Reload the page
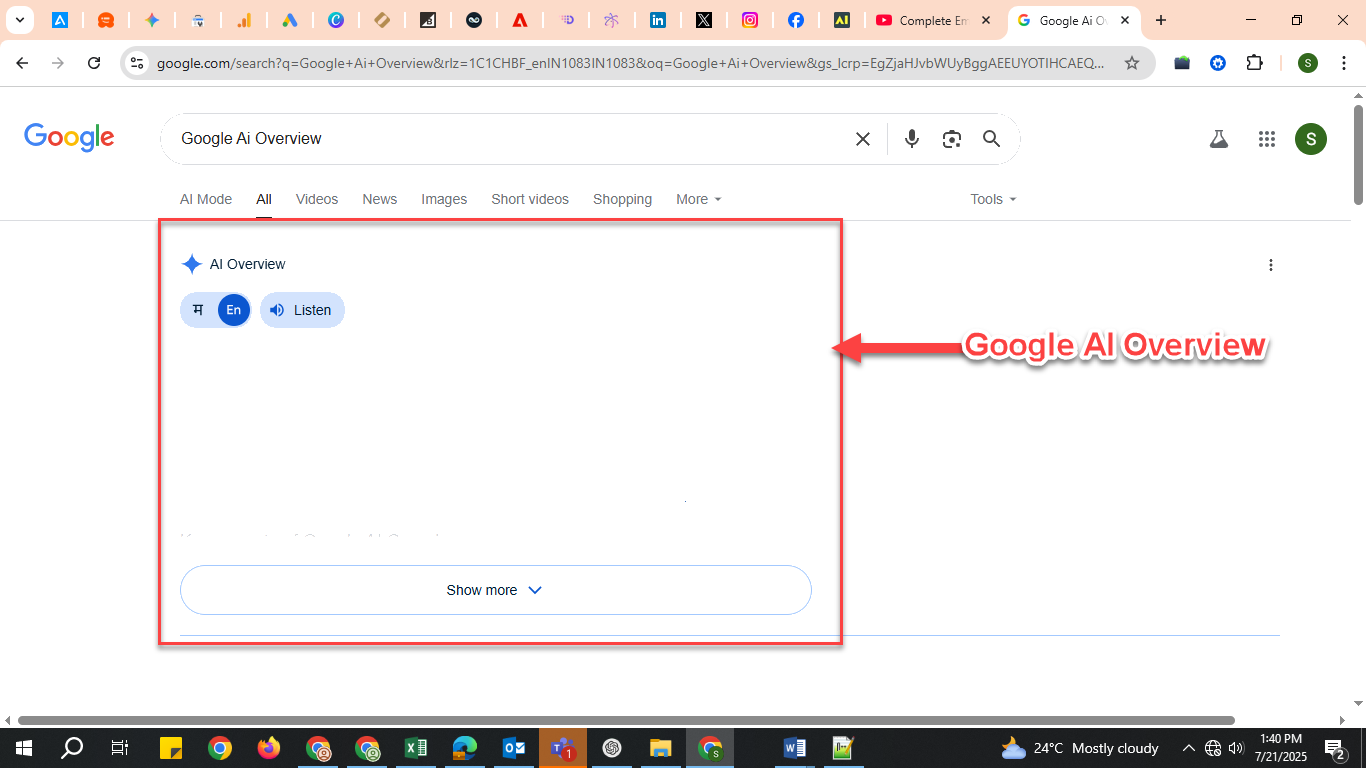The image size is (1366, 768). (x=94, y=63)
